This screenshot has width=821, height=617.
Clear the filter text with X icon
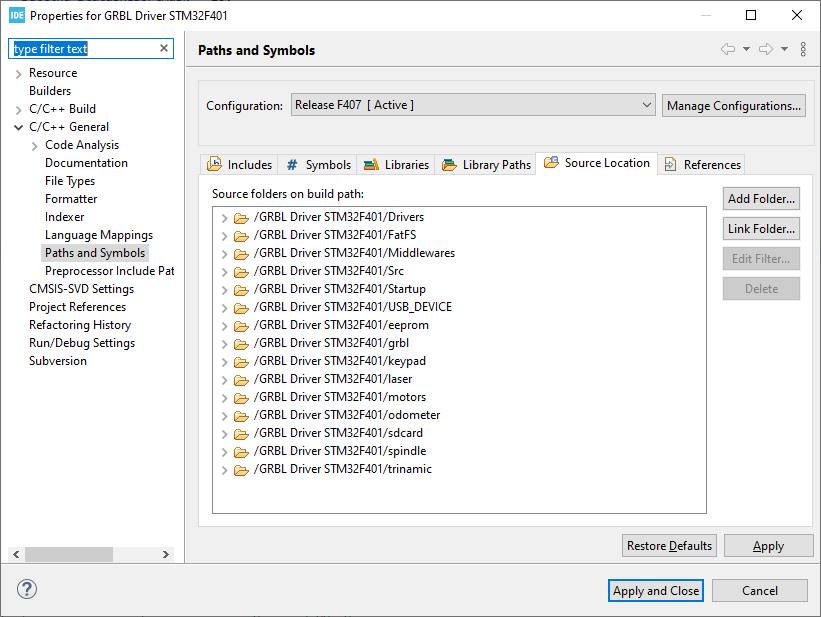point(164,48)
